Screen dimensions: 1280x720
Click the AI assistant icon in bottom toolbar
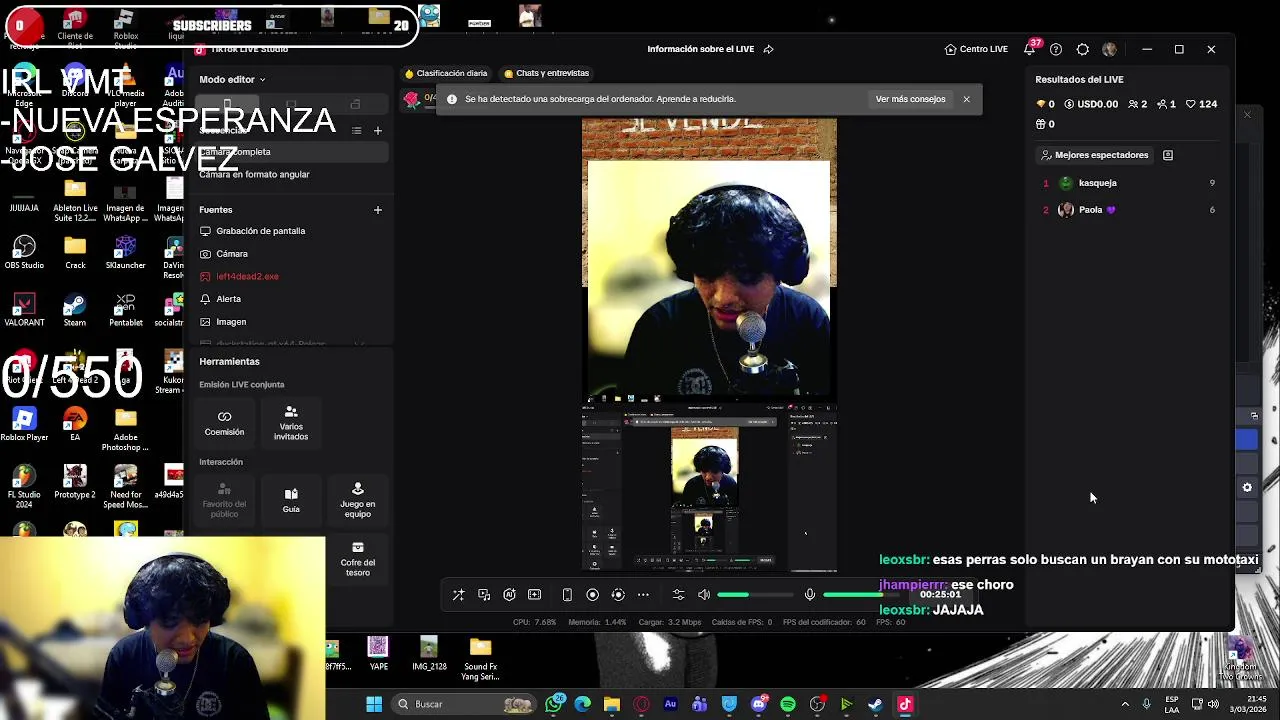click(x=509, y=595)
